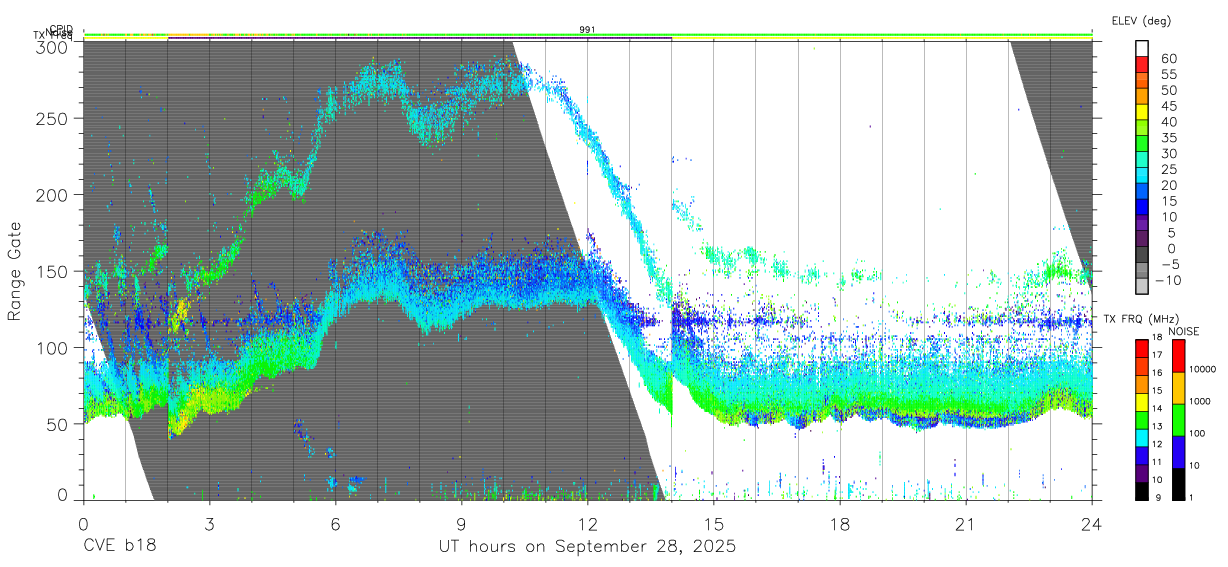The height and width of the screenshot is (567, 1228).
Task: Click 'UT hours on September 28, 2025' axis title
Action: coord(587,547)
